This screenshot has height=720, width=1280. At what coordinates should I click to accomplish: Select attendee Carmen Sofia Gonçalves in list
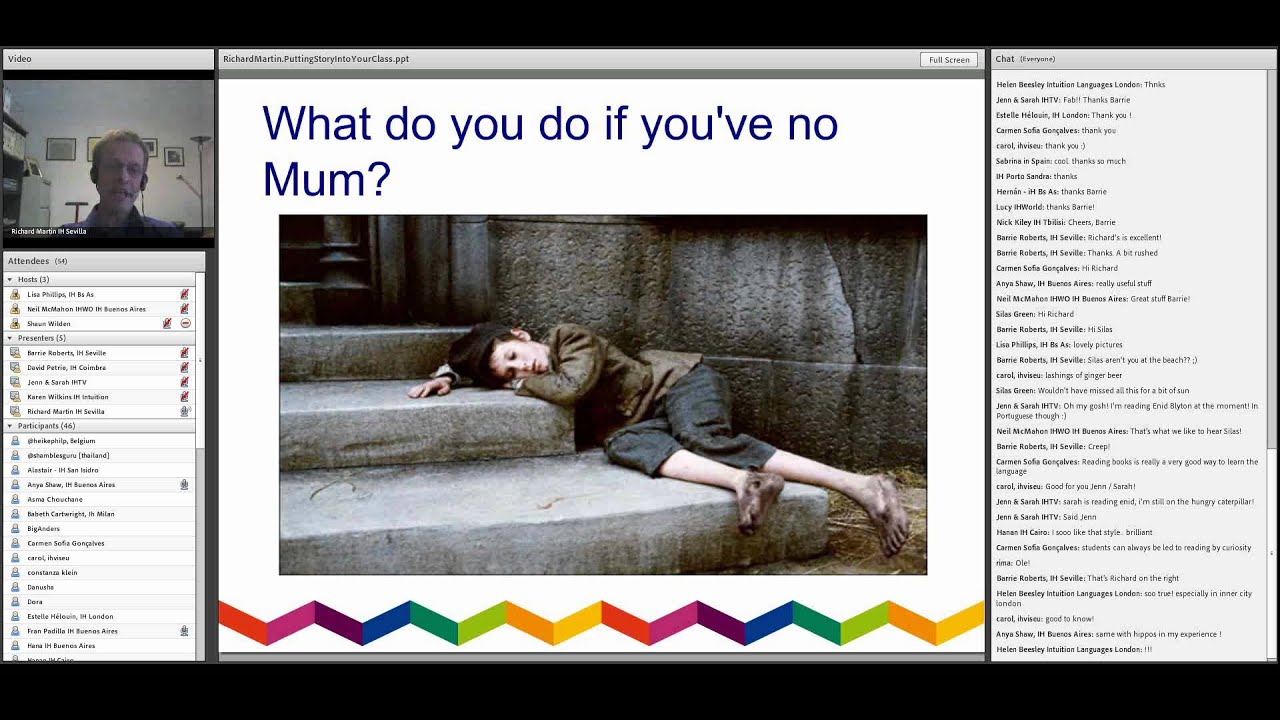coord(66,543)
